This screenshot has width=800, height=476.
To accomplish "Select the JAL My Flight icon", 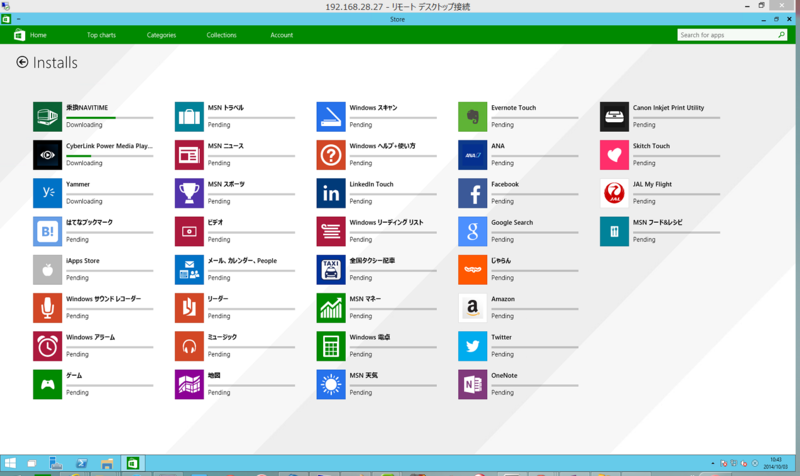I will pos(614,193).
